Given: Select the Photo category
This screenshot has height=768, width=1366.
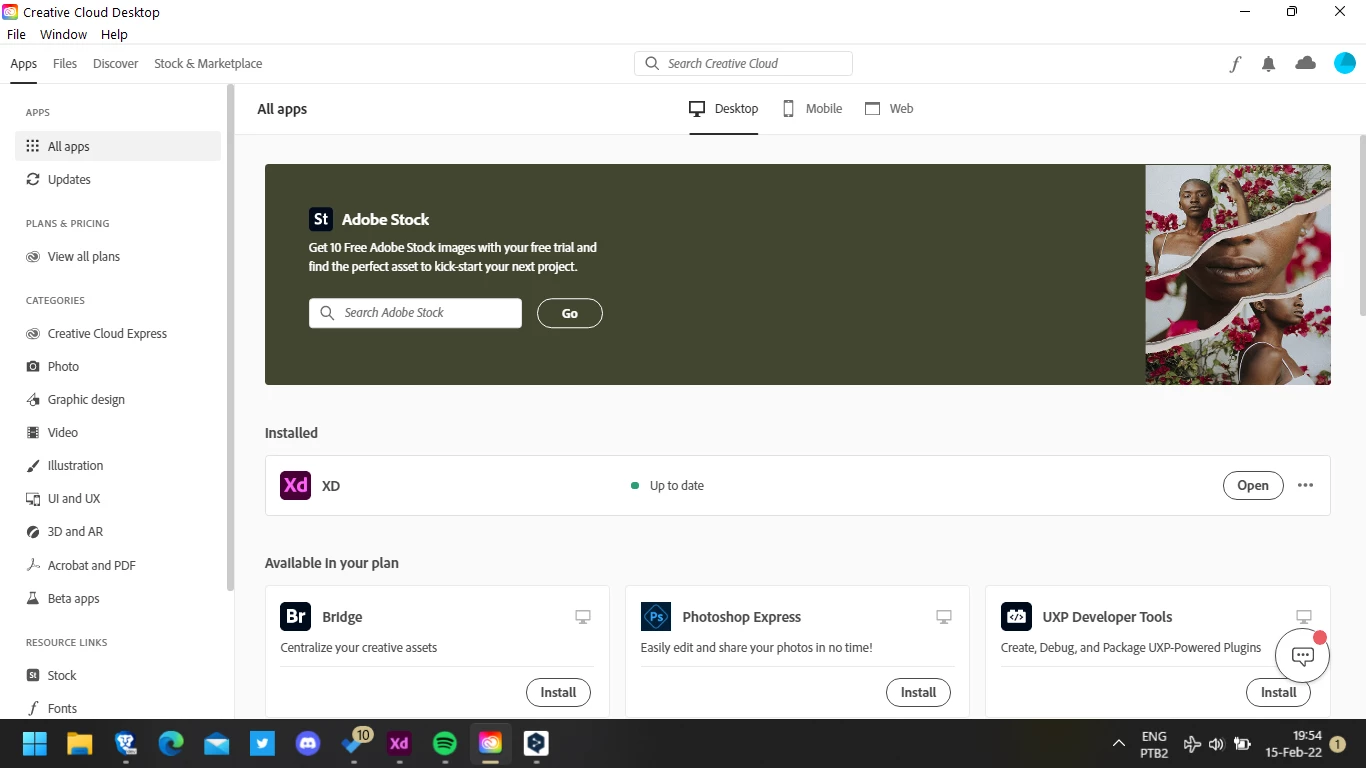Looking at the screenshot, I should click(118, 366).
